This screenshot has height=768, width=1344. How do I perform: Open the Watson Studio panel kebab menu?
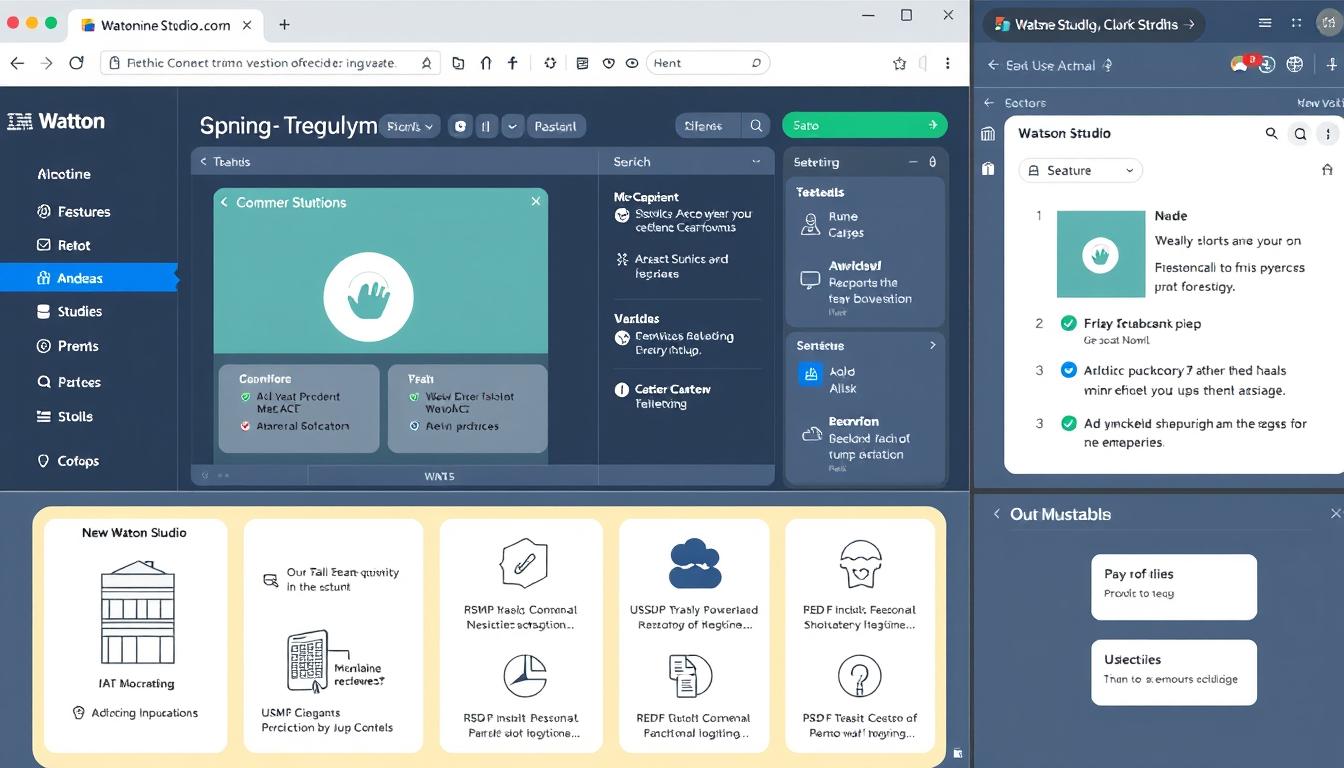1328,133
